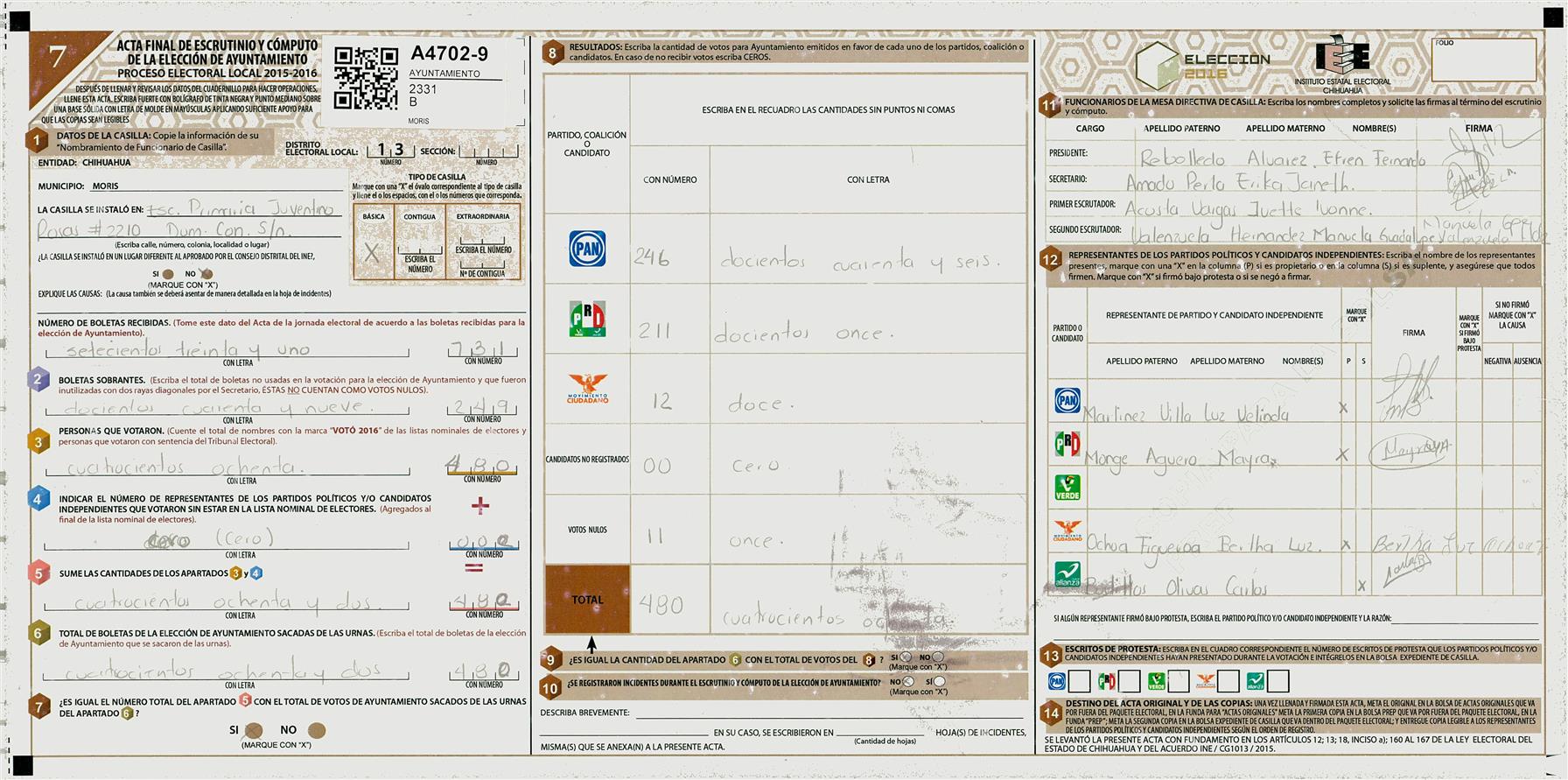This screenshot has height=780, width=1568.
Task: Select the PRI logo in the results table
Action: (x=587, y=319)
